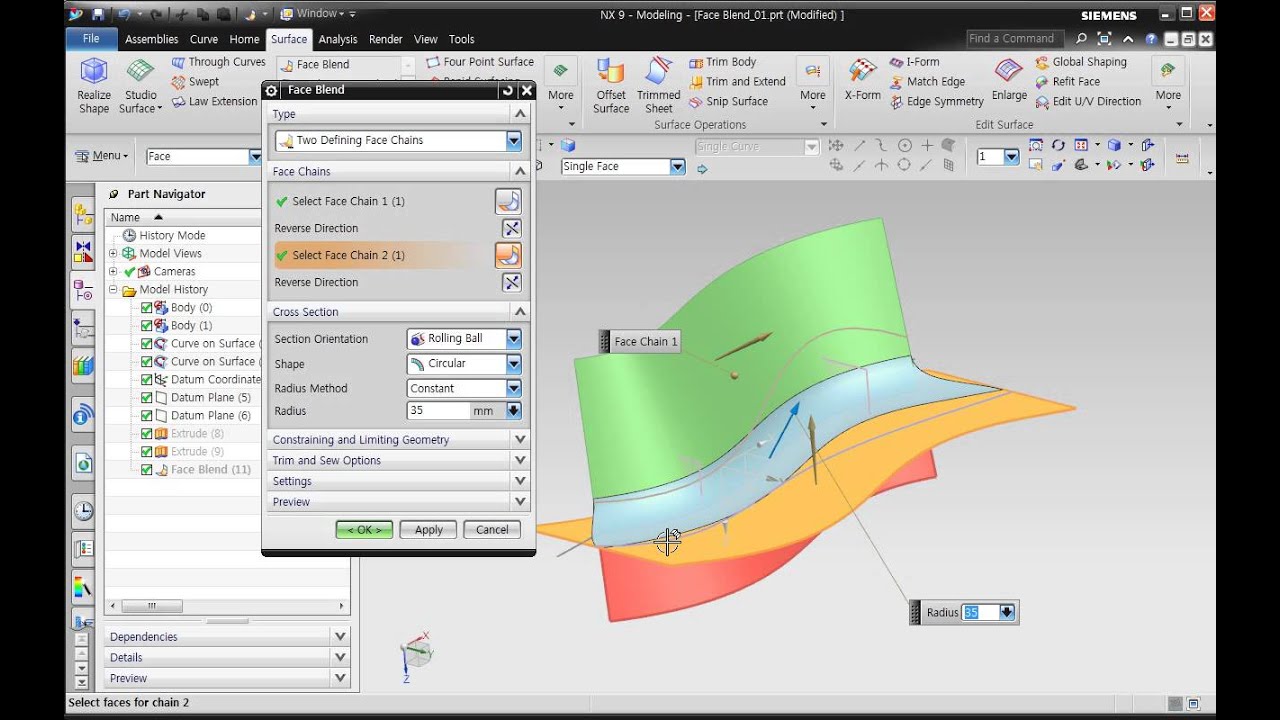Select the Edit U/V Direction command

pyautogui.click(x=1088, y=101)
